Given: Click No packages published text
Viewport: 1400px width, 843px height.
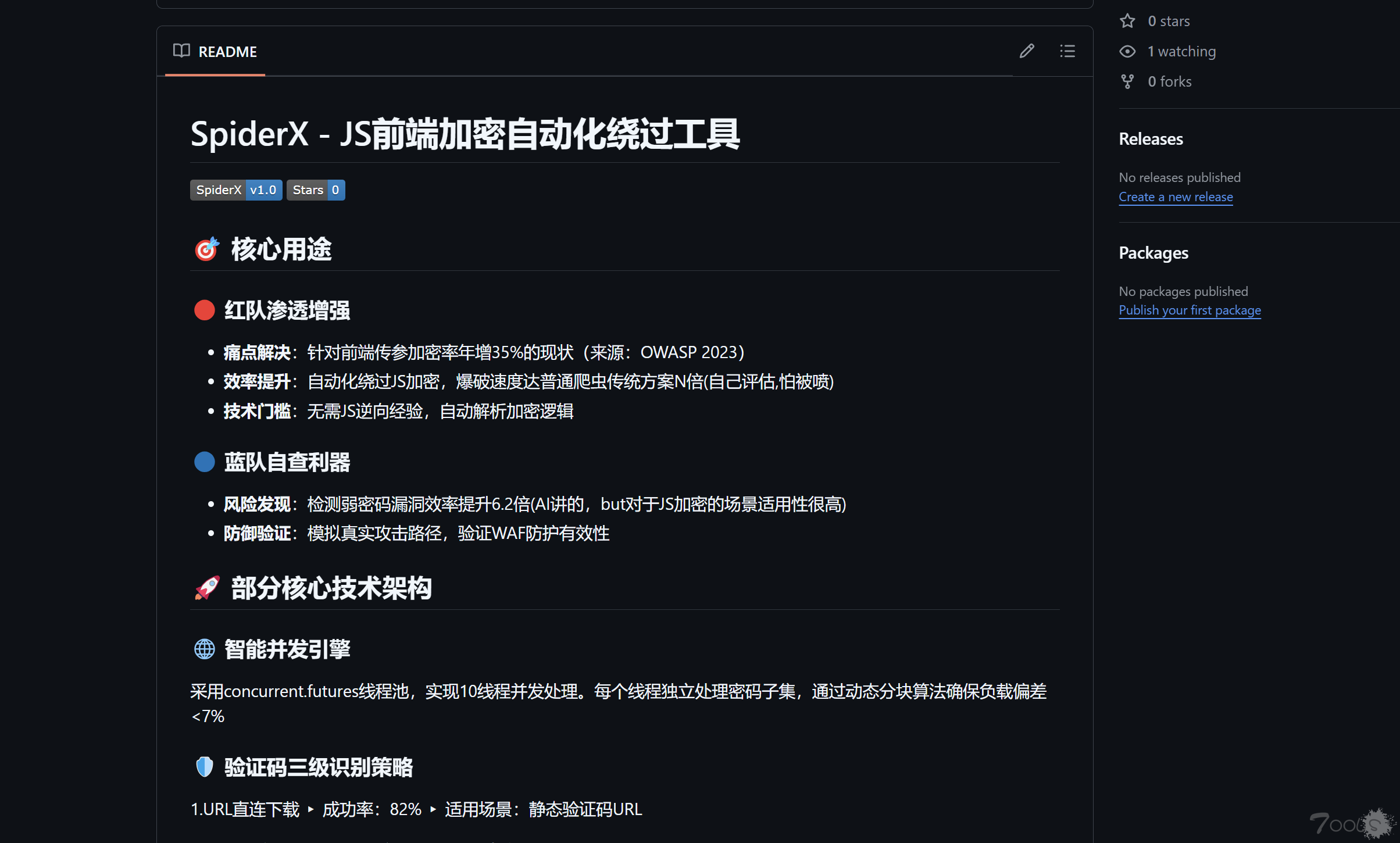Looking at the screenshot, I should click(1183, 291).
